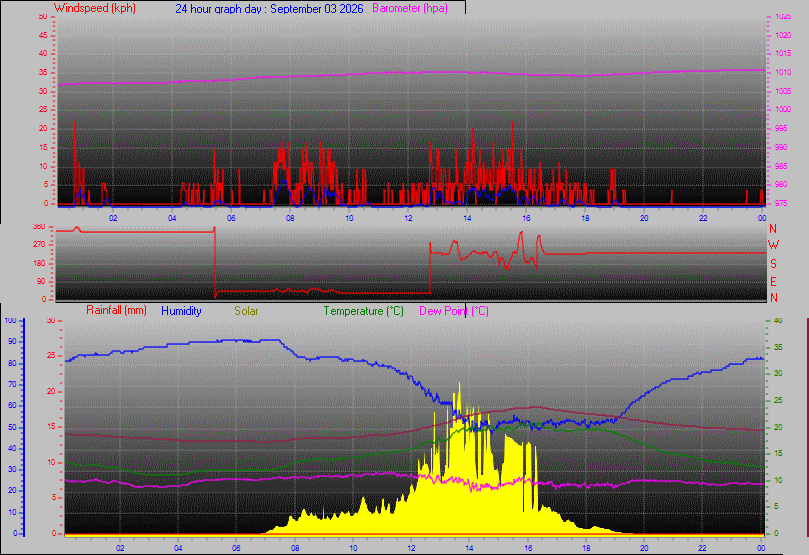
Task: Click the Rainfall (mm) legend label
Action: coord(116,311)
